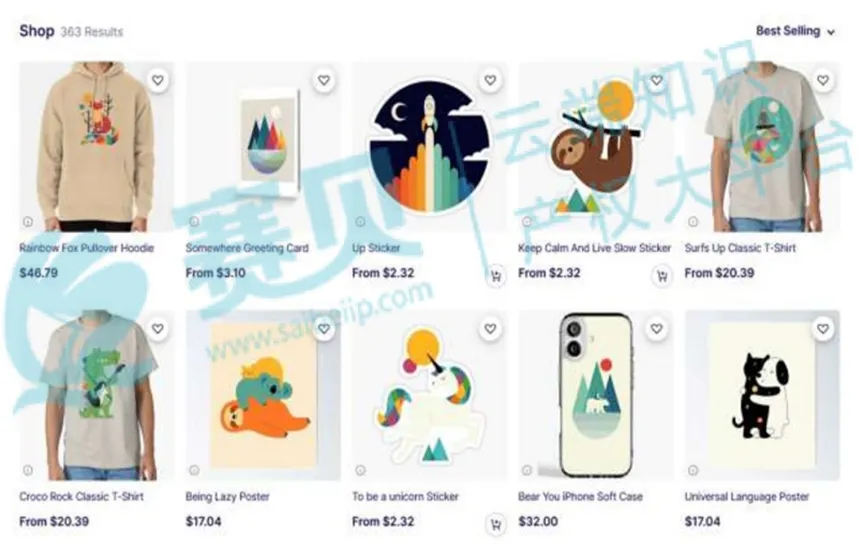Open Croco Rock Classic T-Shirt title link
The image size is (865, 549).
[x=82, y=497]
